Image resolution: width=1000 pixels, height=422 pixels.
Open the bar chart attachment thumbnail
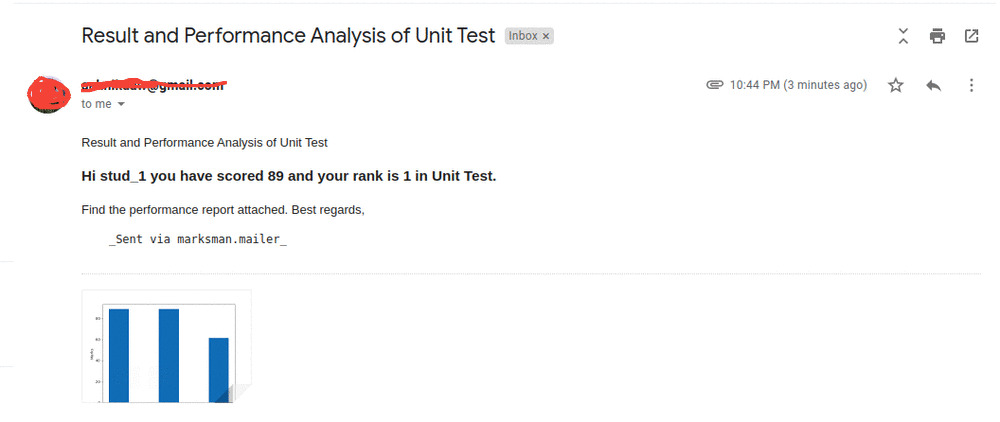click(x=166, y=346)
